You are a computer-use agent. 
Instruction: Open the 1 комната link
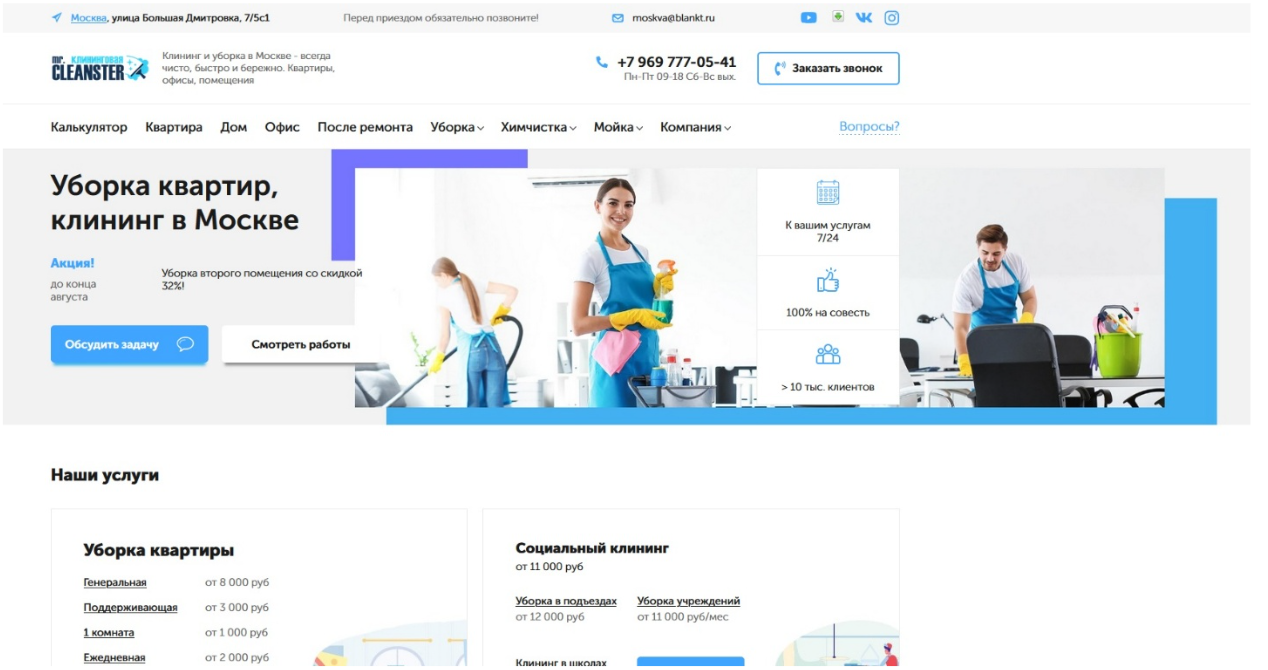click(x=109, y=633)
